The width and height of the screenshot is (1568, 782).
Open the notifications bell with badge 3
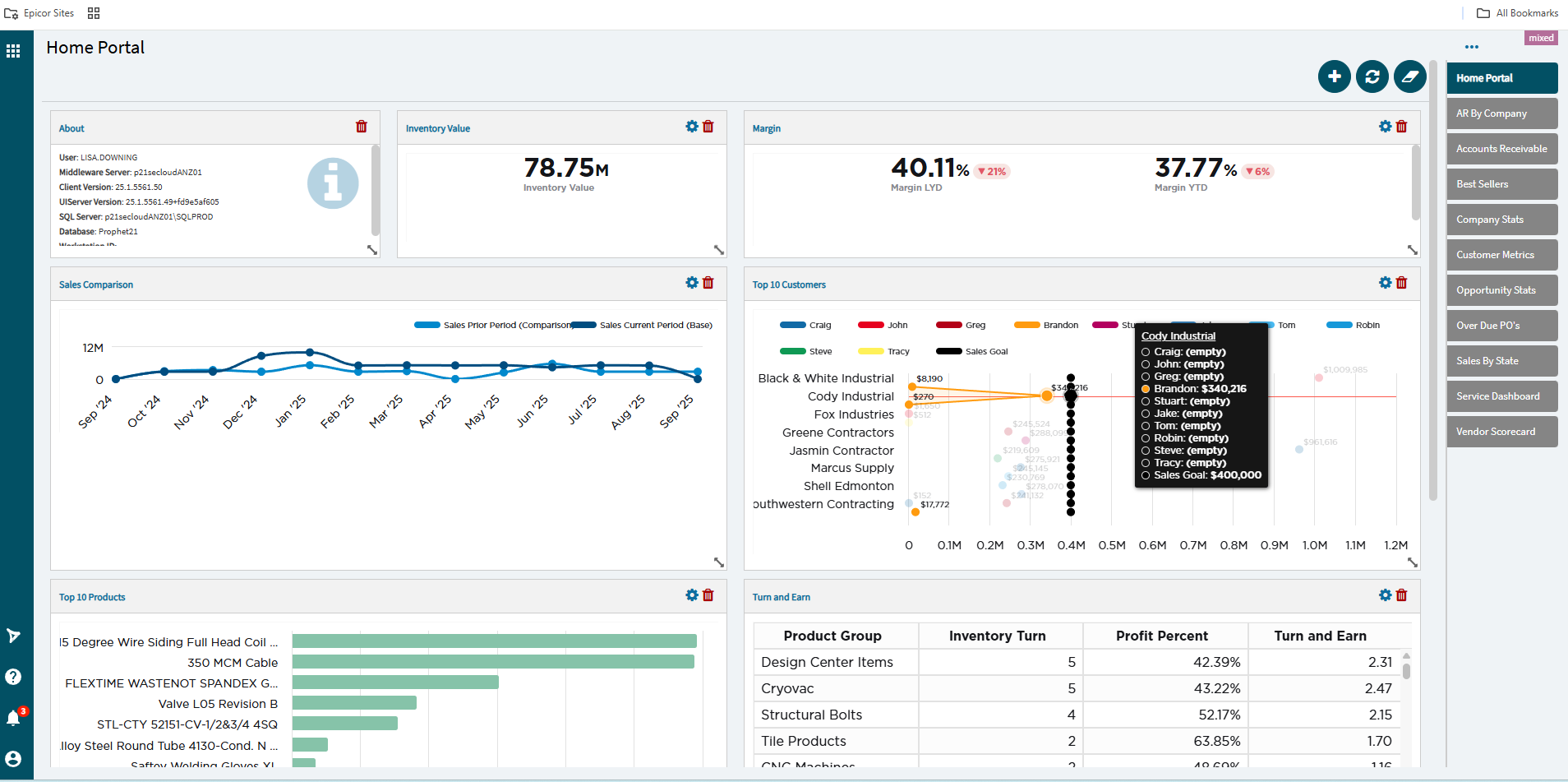(x=14, y=717)
